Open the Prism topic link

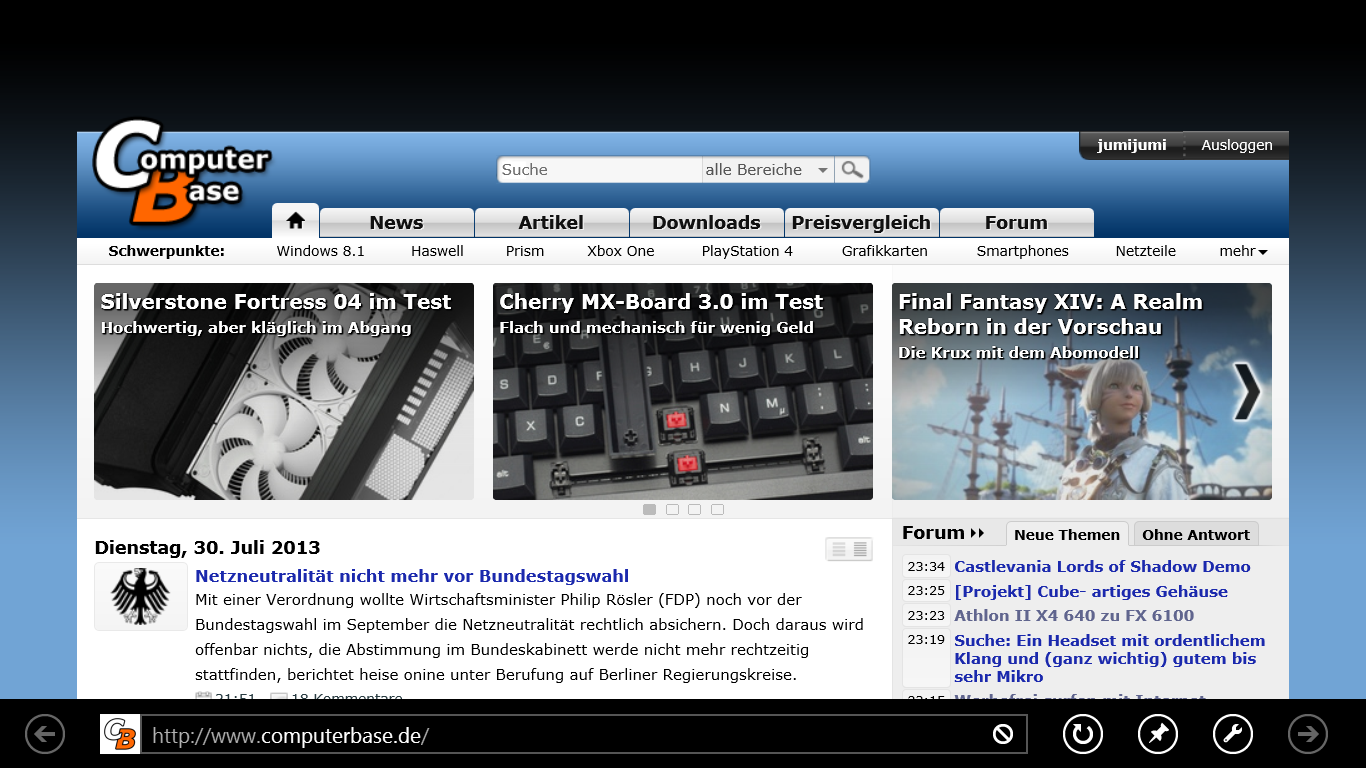[525, 251]
